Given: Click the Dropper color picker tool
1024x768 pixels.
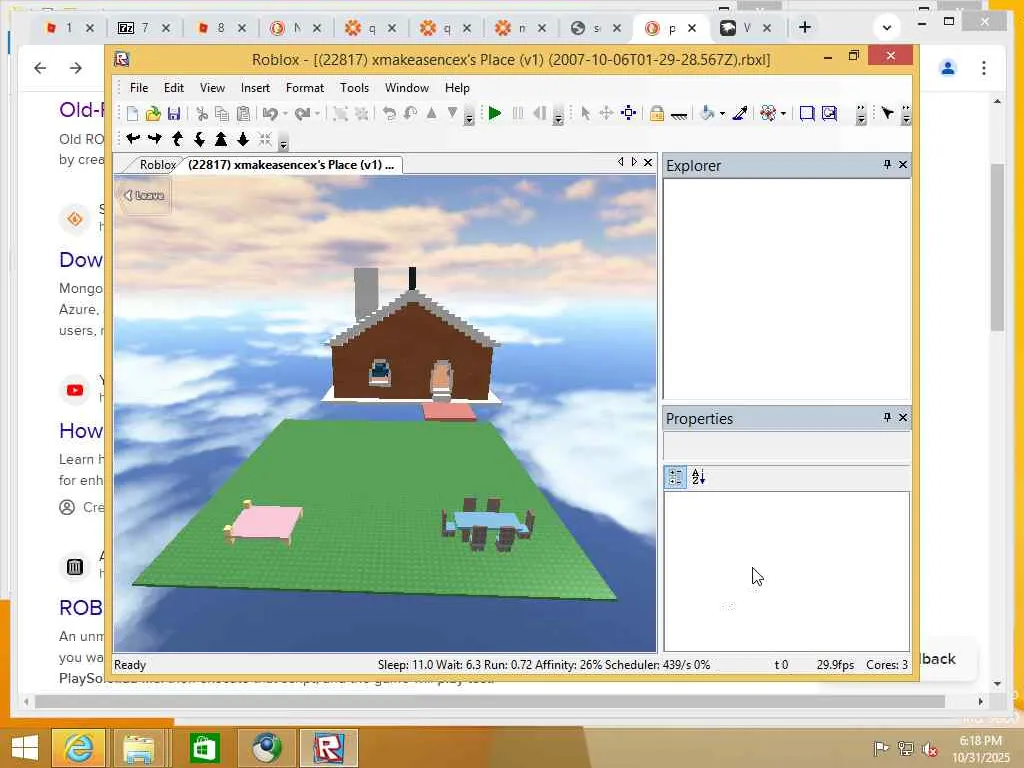Looking at the screenshot, I should 741,114.
